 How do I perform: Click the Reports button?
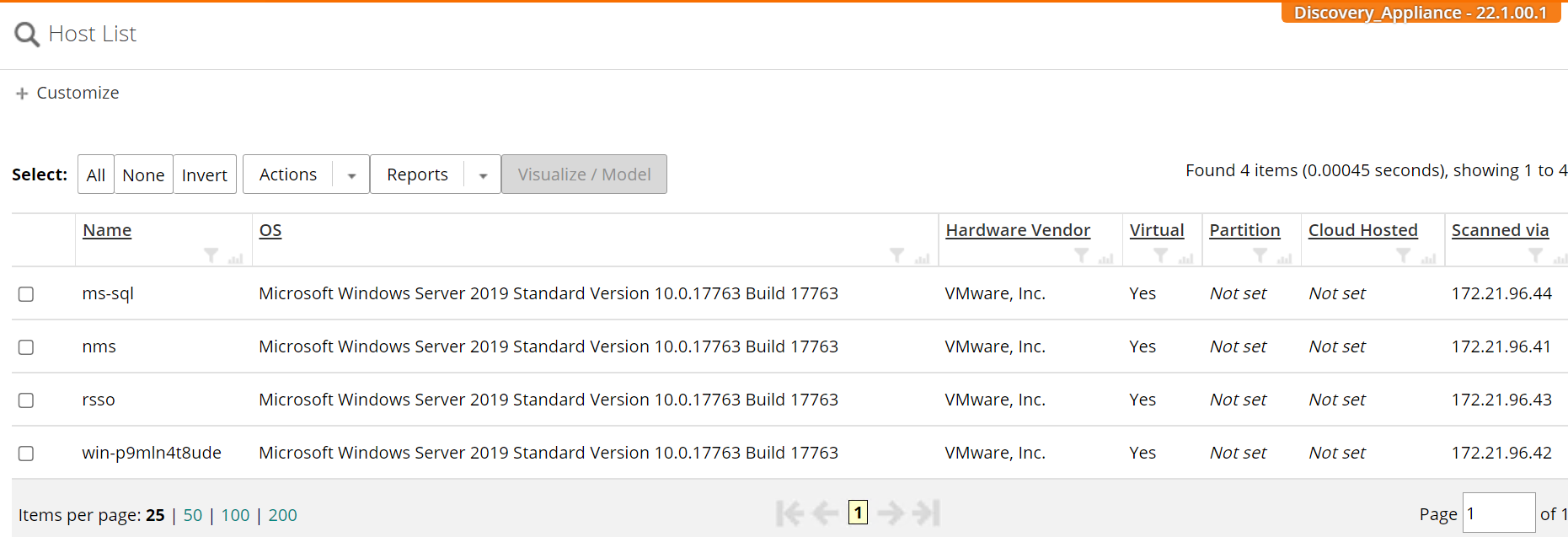(417, 175)
